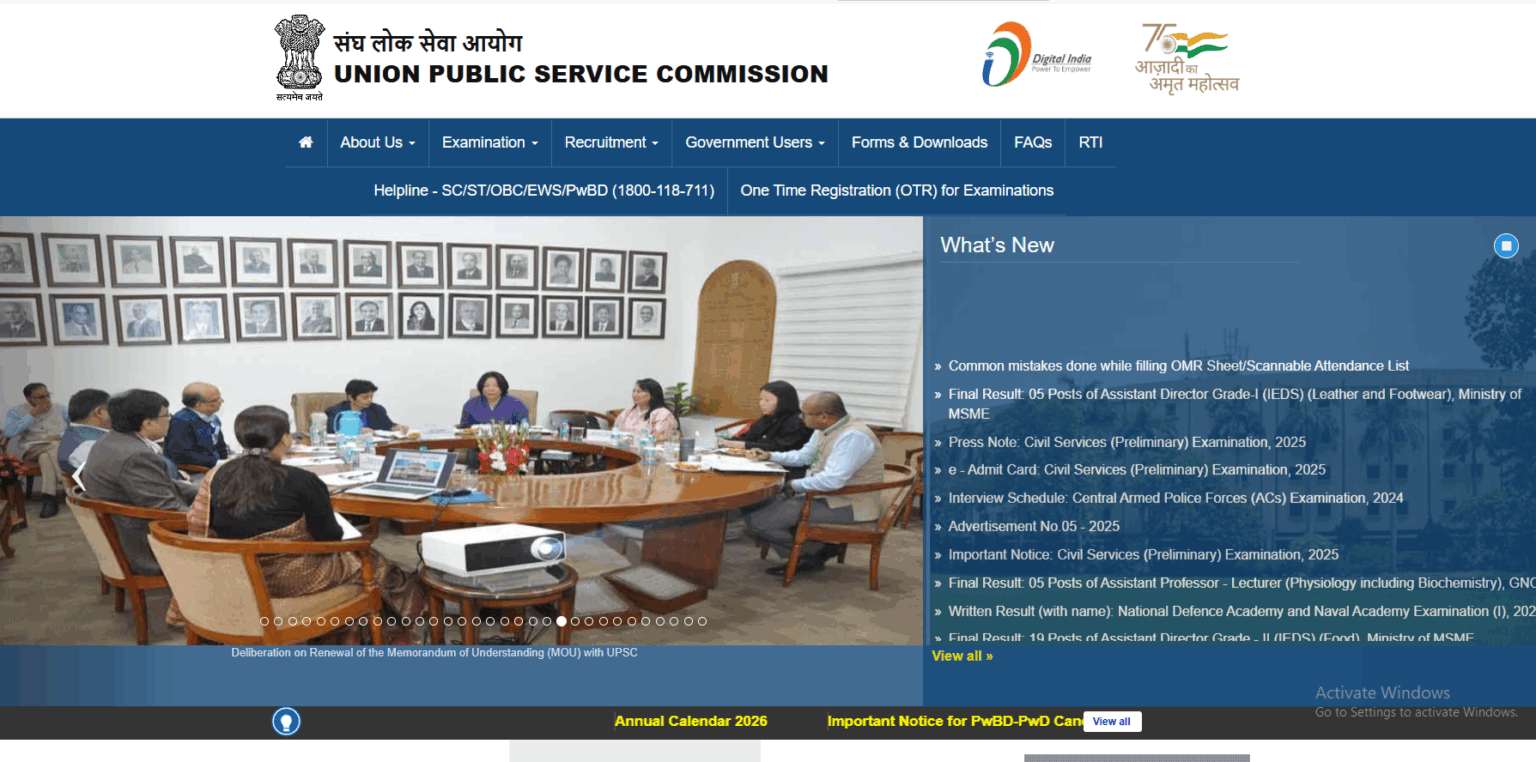Open Final Result Assistant Professor Physiology link
The height and width of the screenshot is (762, 1536).
click(1241, 583)
